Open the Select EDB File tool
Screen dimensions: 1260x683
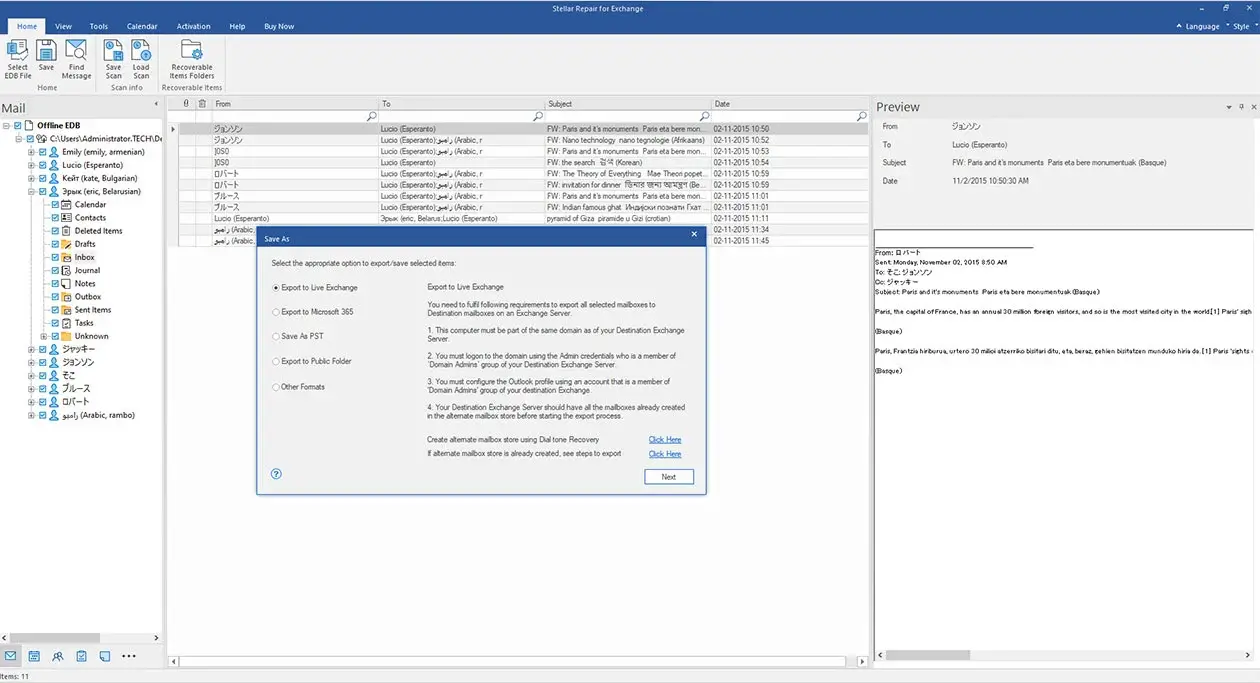17,58
